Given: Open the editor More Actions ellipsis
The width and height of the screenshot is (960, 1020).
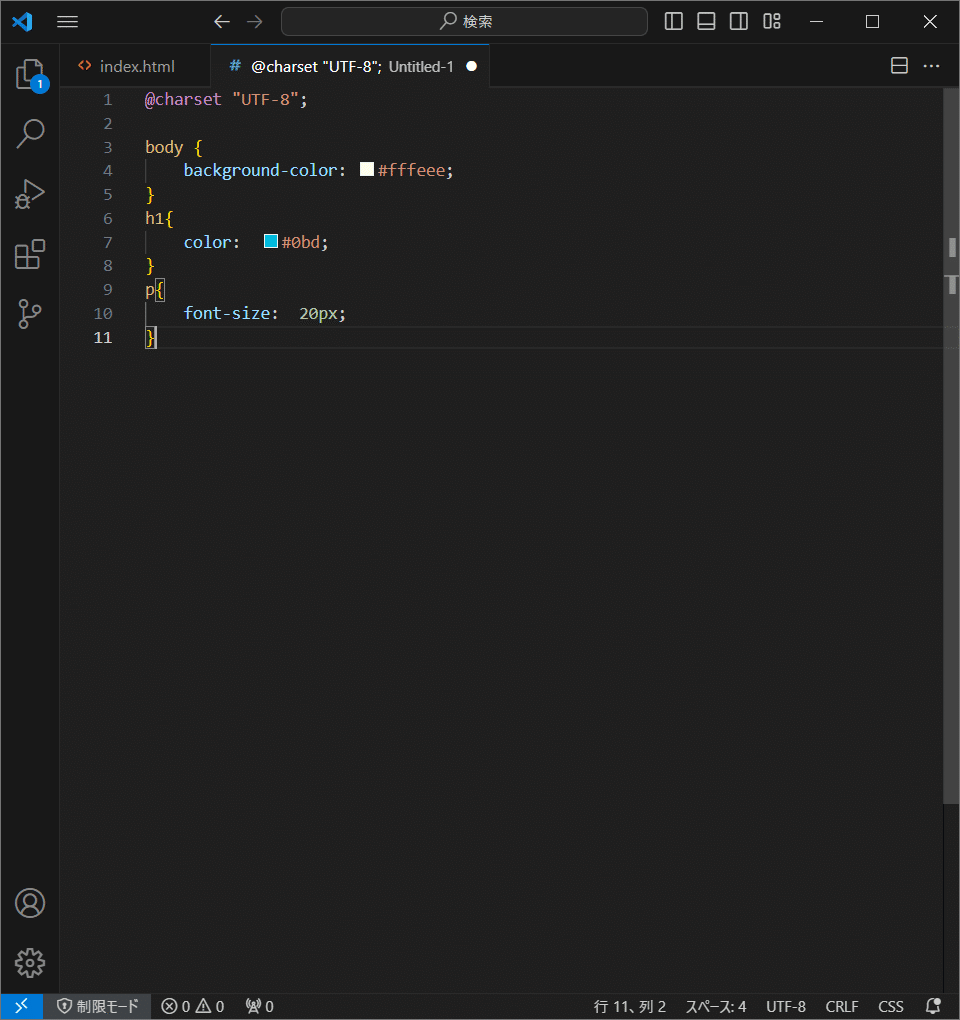Looking at the screenshot, I should [x=931, y=66].
